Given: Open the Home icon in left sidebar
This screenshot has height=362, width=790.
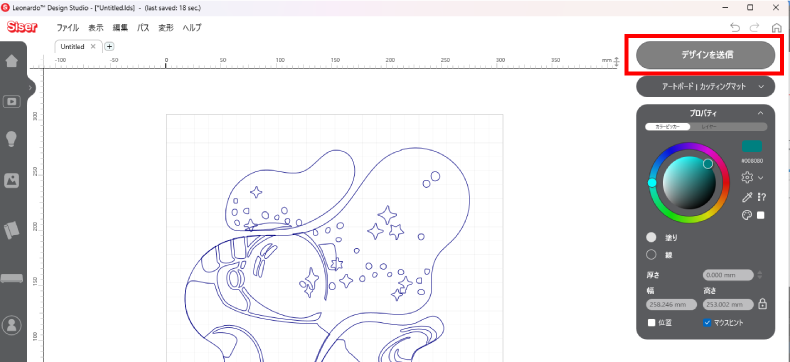Looking at the screenshot, I should pos(11,61).
